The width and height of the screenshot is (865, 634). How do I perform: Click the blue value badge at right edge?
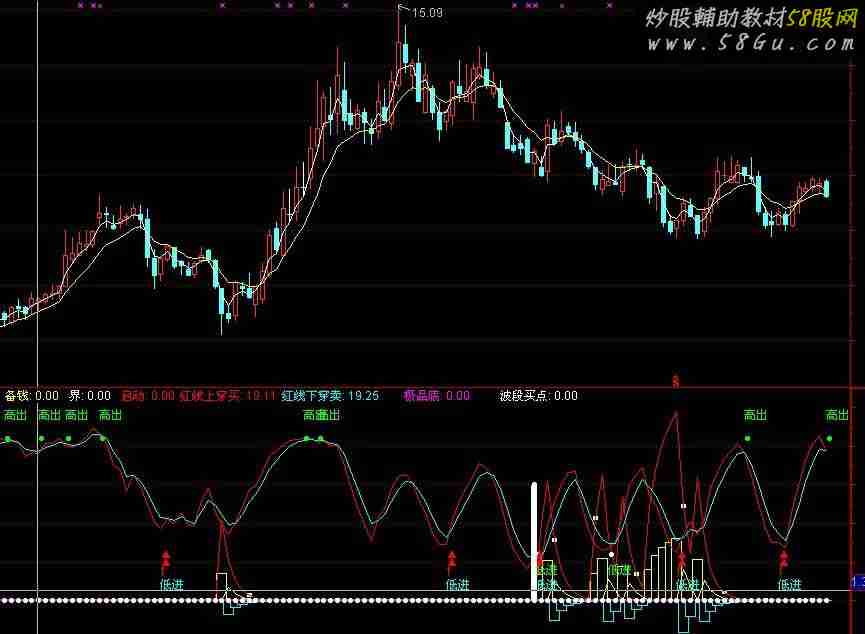(857, 582)
